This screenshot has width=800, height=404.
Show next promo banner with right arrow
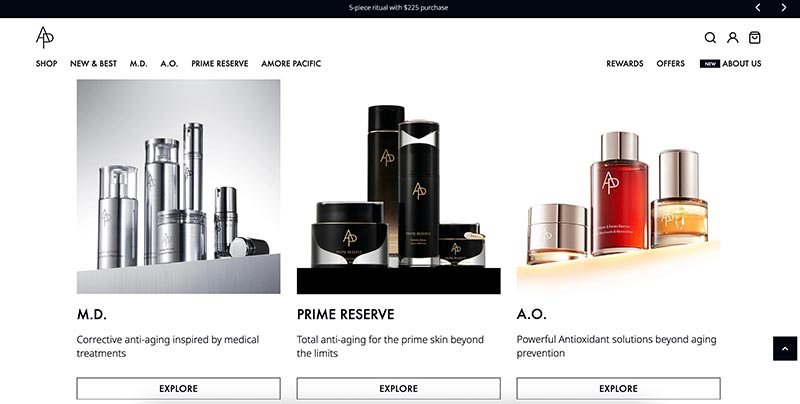coord(784,8)
